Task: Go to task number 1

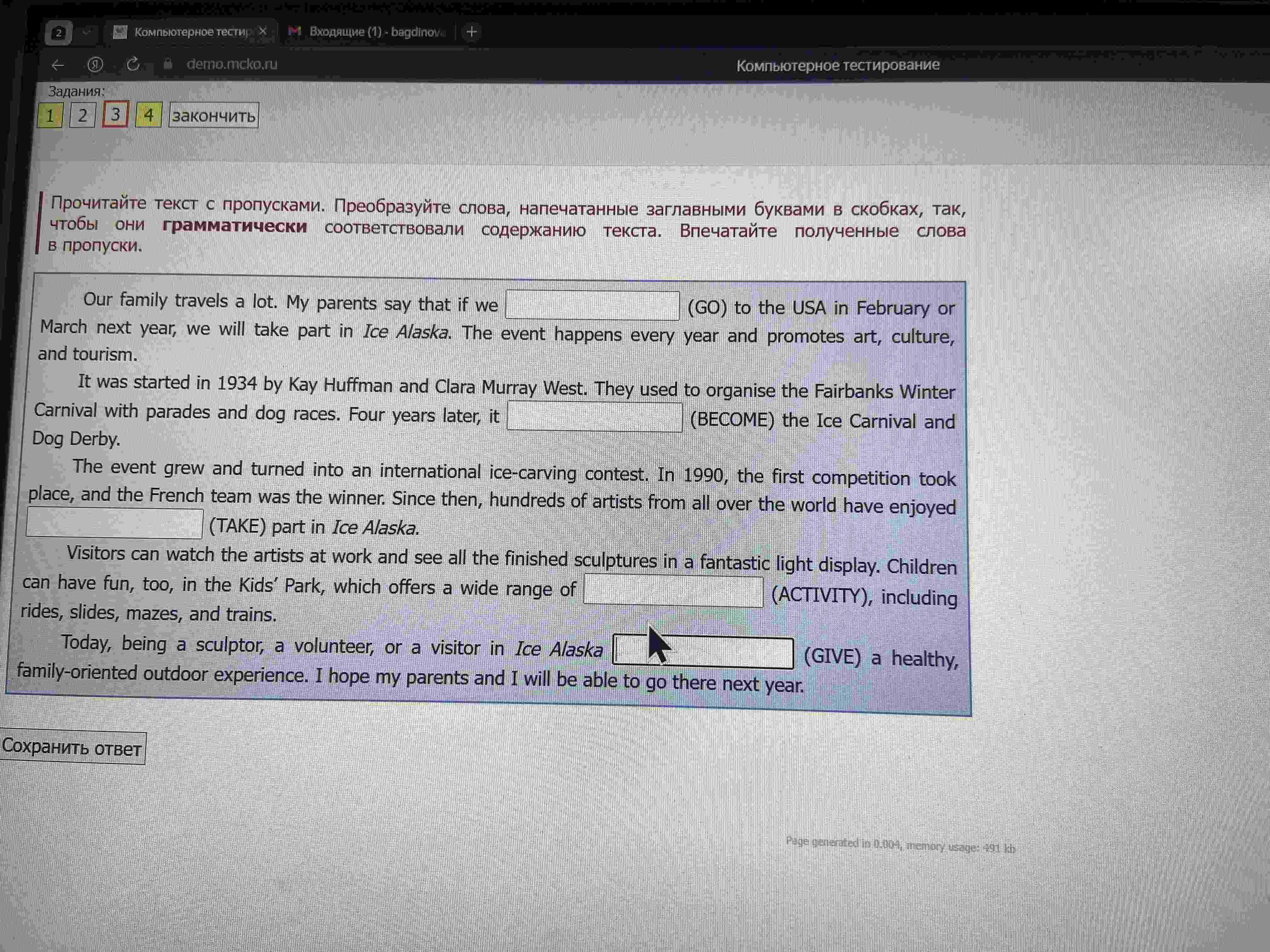Action: click(50, 115)
